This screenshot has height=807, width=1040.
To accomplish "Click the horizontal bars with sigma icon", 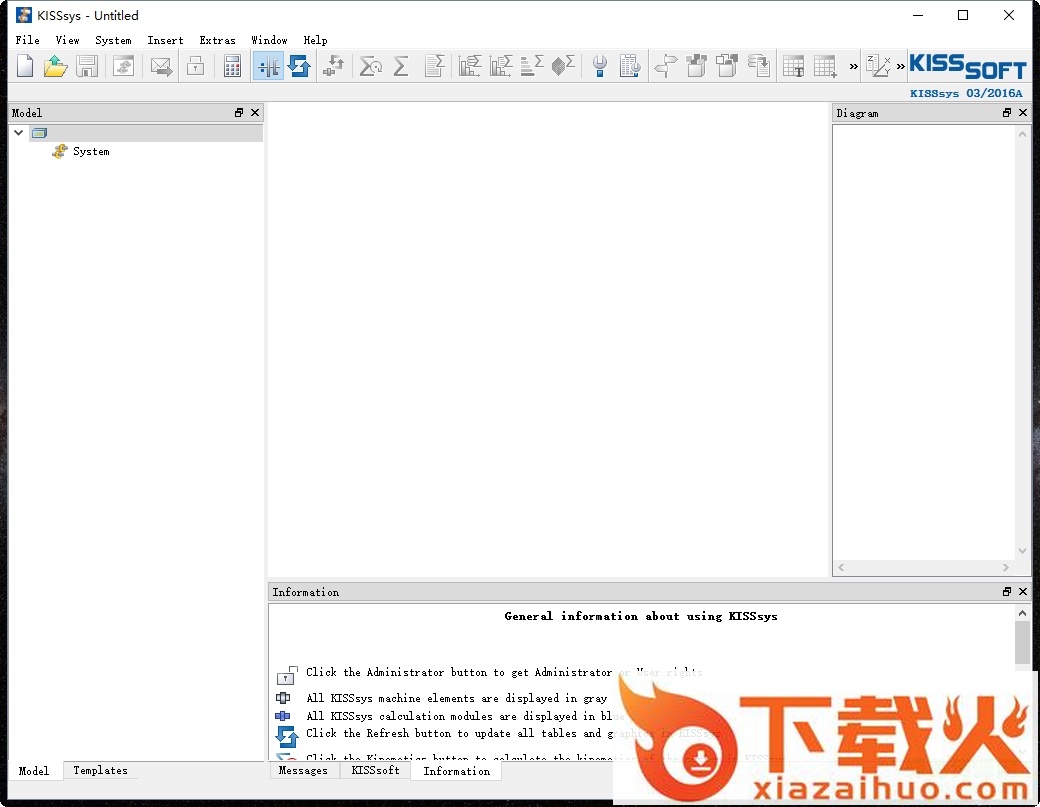I will point(532,66).
